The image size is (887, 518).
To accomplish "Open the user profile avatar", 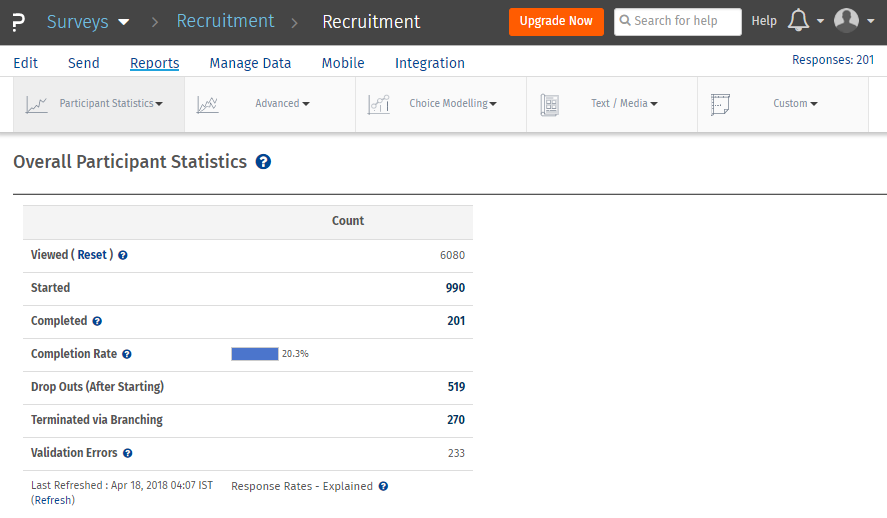I will coord(846,21).
